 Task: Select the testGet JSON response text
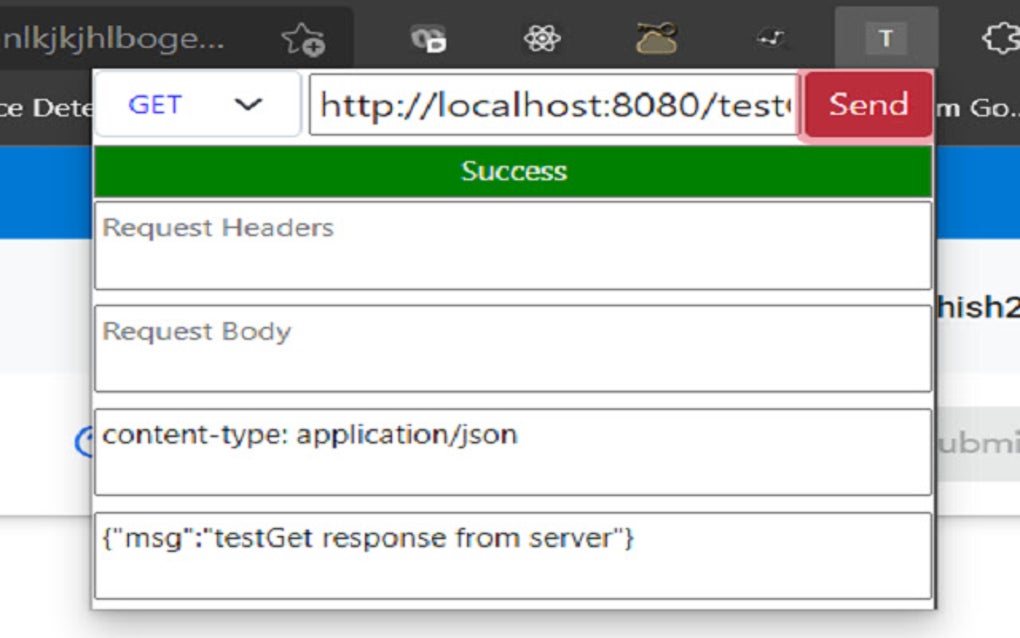(370, 538)
